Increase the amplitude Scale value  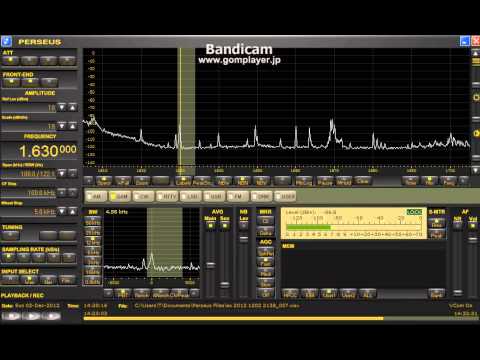pyautogui.click(x=73, y=126)
